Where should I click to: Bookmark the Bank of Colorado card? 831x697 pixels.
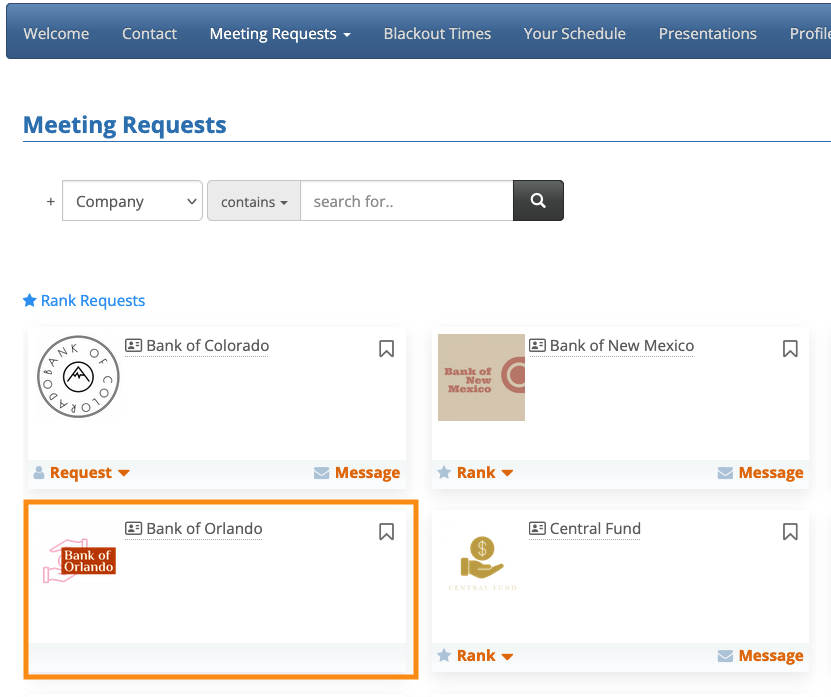pyautogui.click(x=387, y=348)
